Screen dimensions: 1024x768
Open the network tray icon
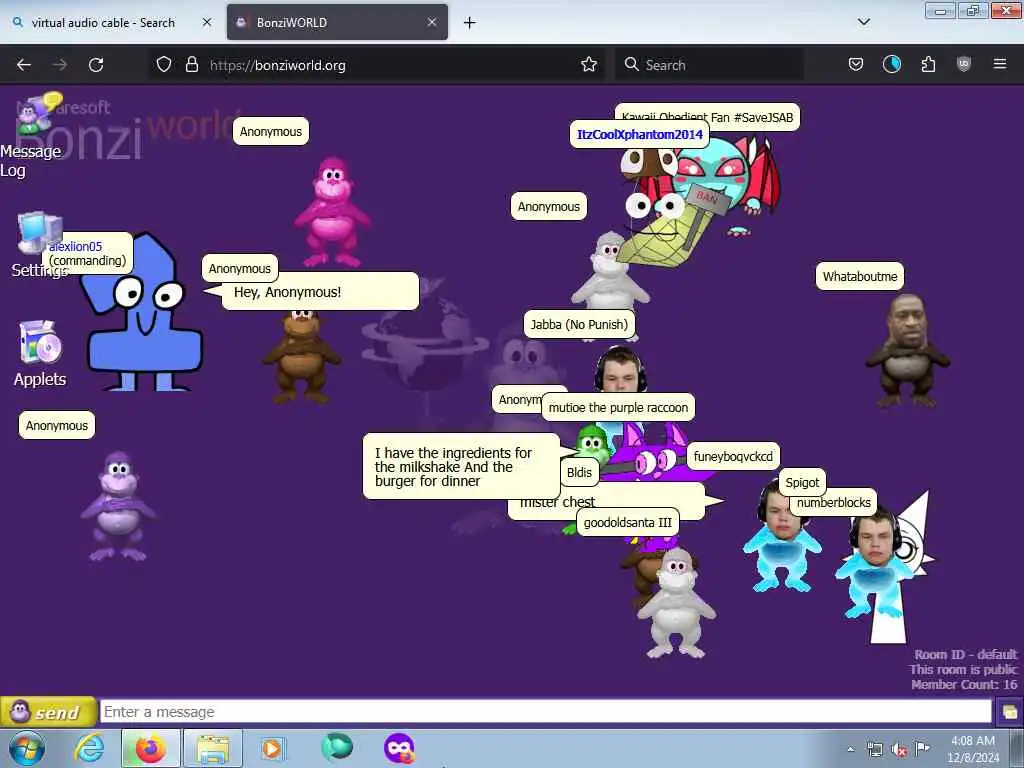pyautogui.click(x=875, y=750)
